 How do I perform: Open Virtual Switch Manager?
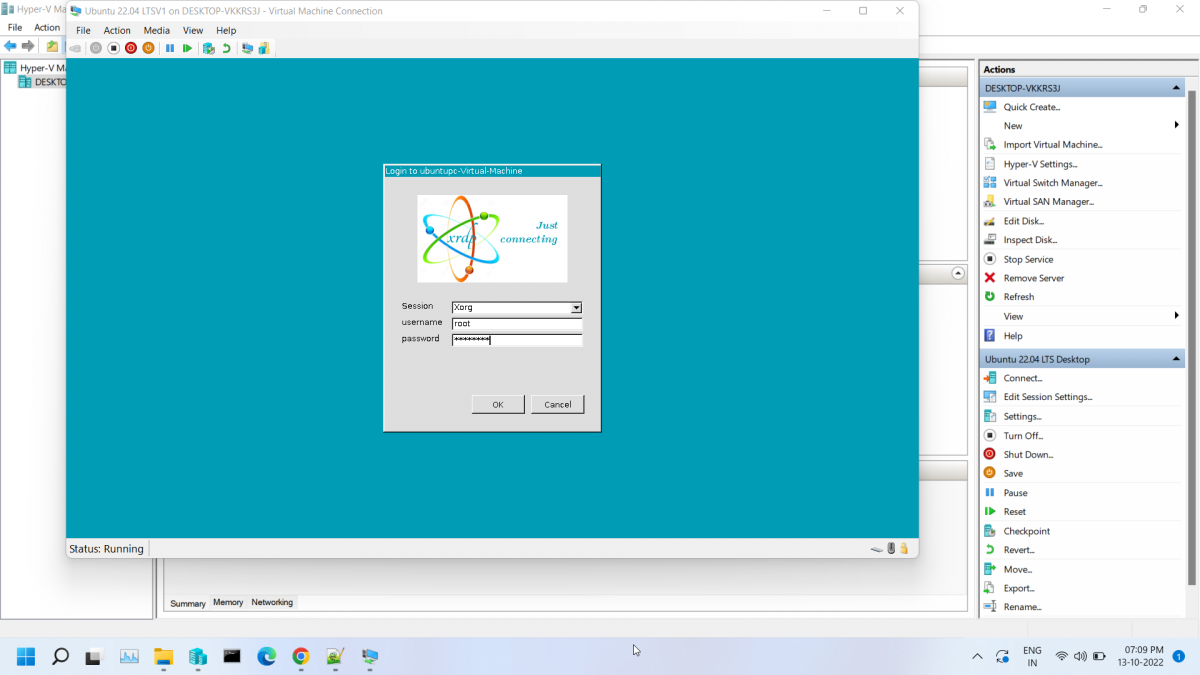click(1053, 183)
